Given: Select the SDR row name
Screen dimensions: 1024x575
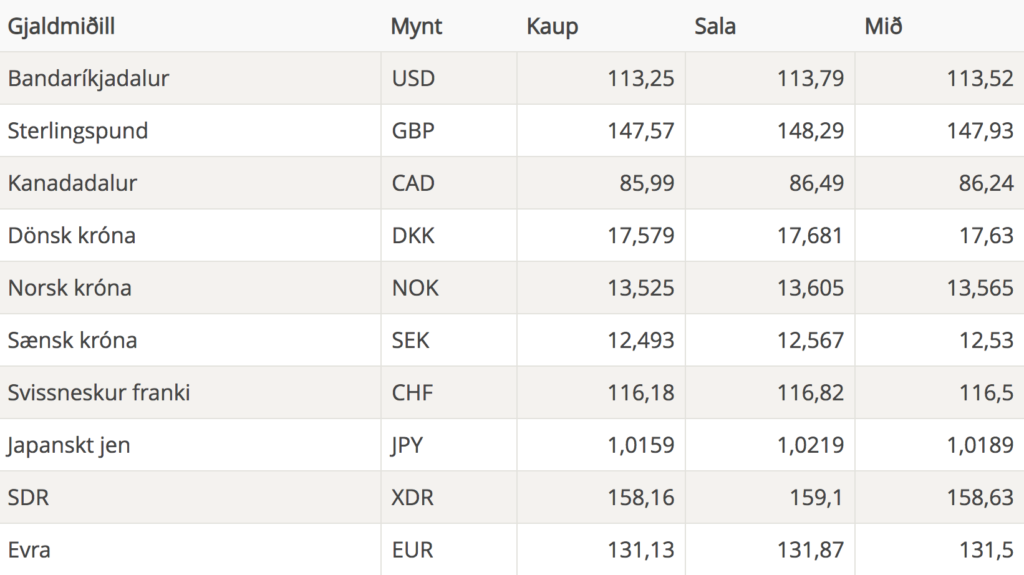Looking at the screenshot, I should pos(28,497).
